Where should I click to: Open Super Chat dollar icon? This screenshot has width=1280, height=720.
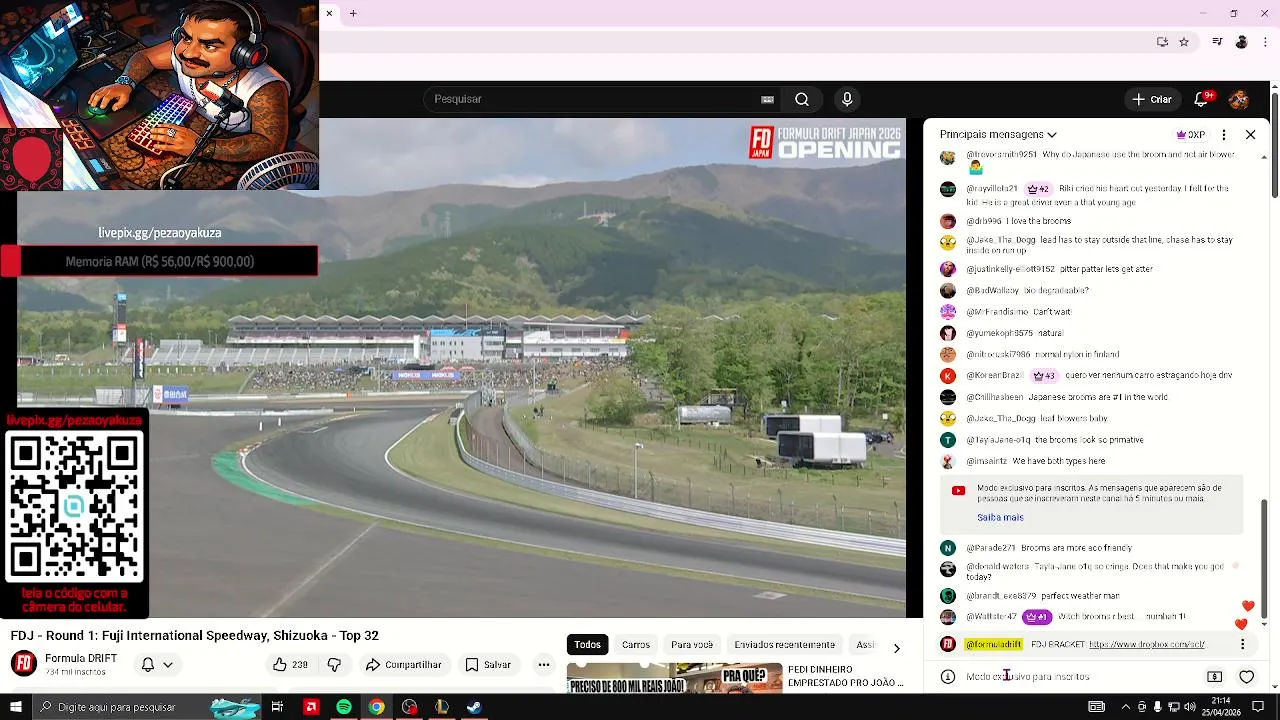point(1214,677)
